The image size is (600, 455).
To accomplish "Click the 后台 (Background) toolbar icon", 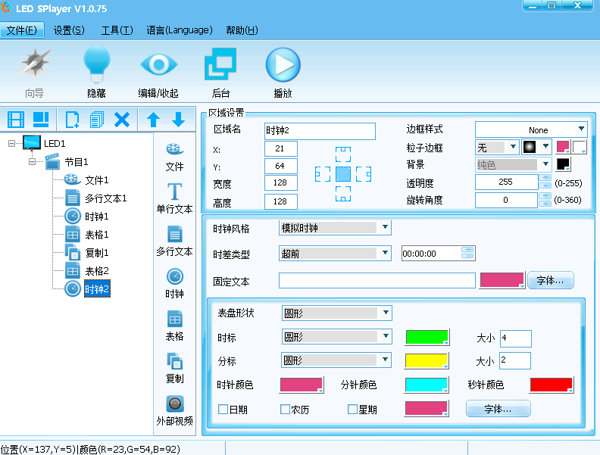I will pos(219,66).
